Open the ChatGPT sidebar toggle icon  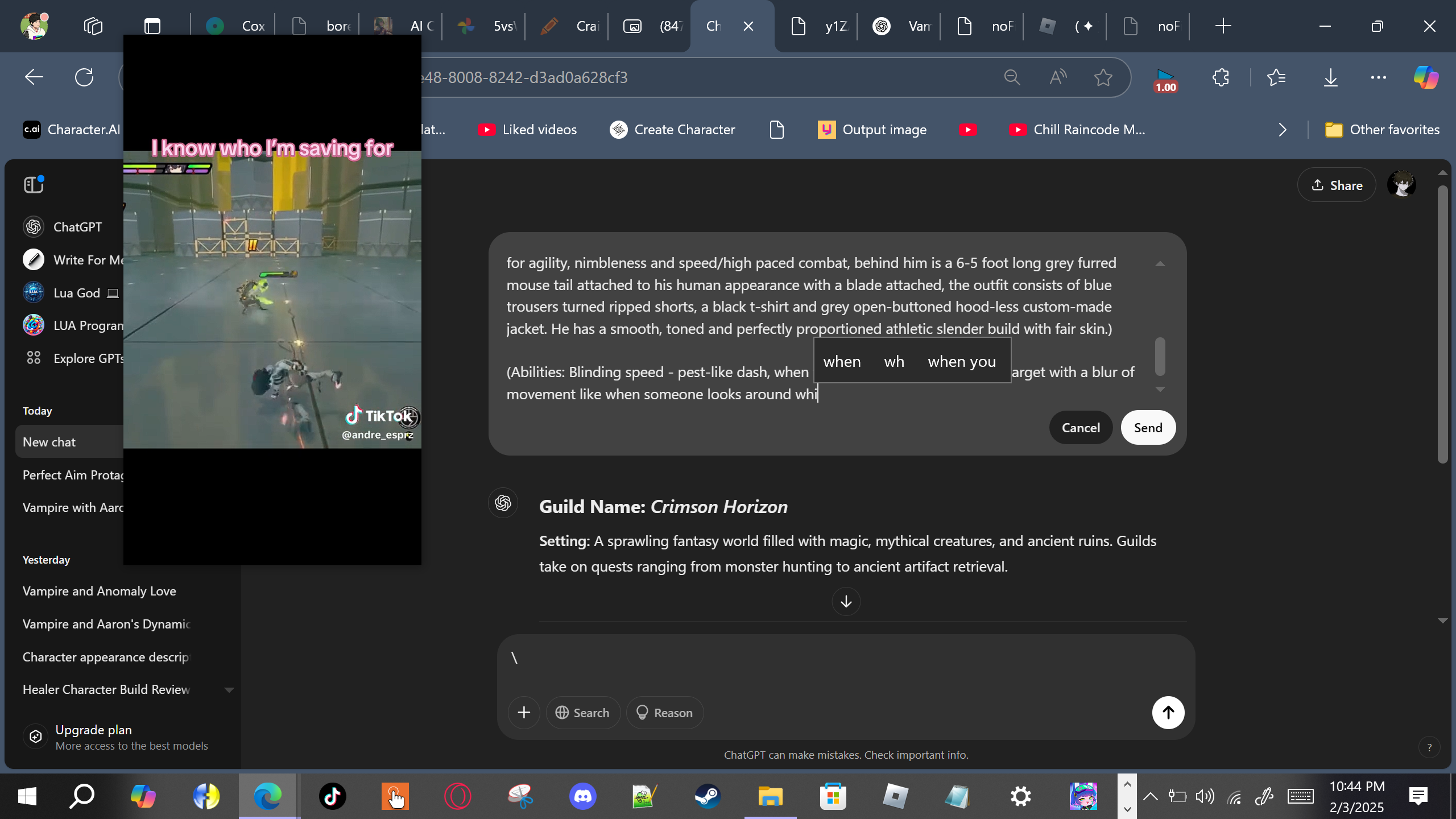pos(34,184)
